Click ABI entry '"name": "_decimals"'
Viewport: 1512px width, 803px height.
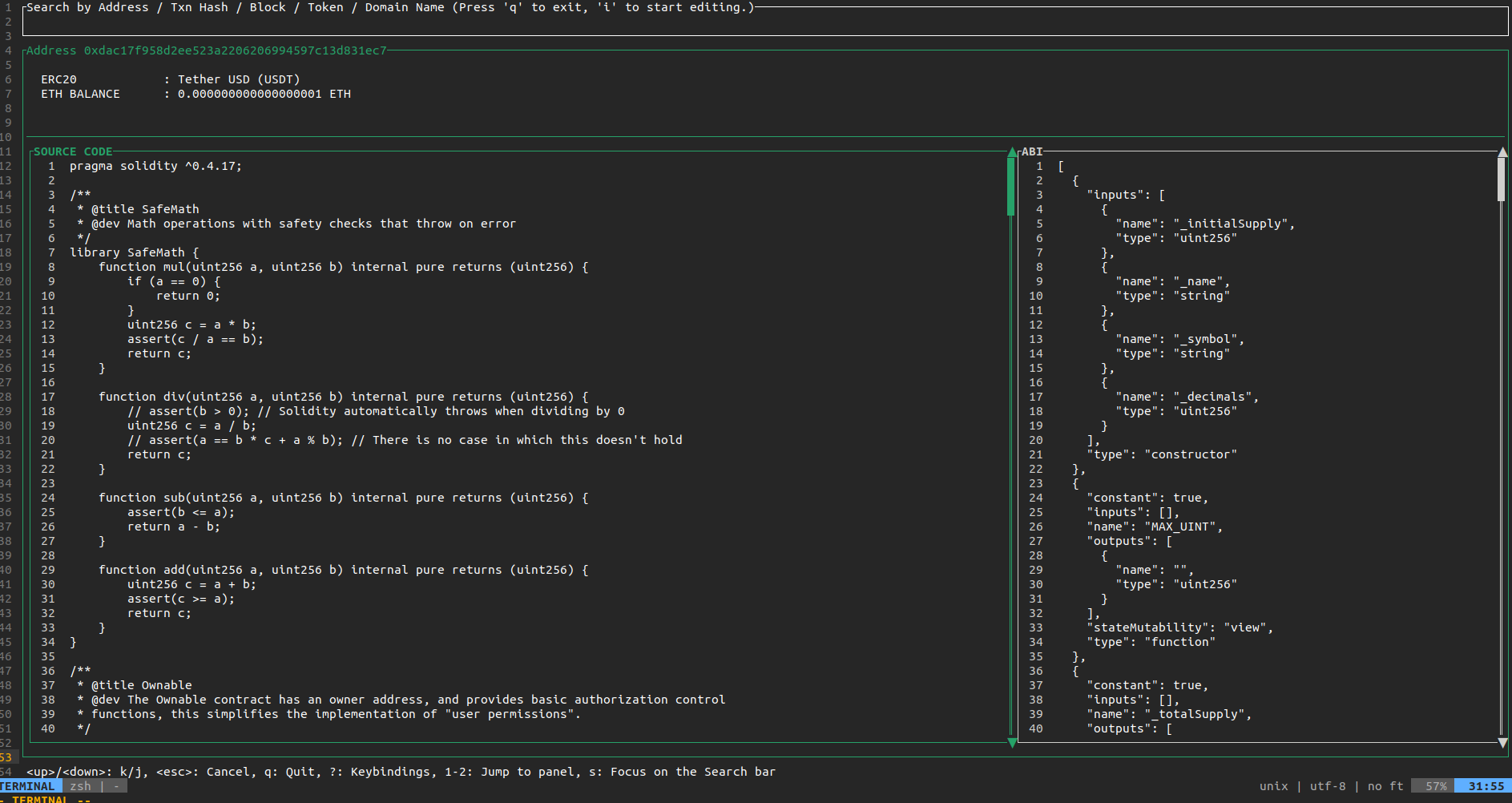1187,397
